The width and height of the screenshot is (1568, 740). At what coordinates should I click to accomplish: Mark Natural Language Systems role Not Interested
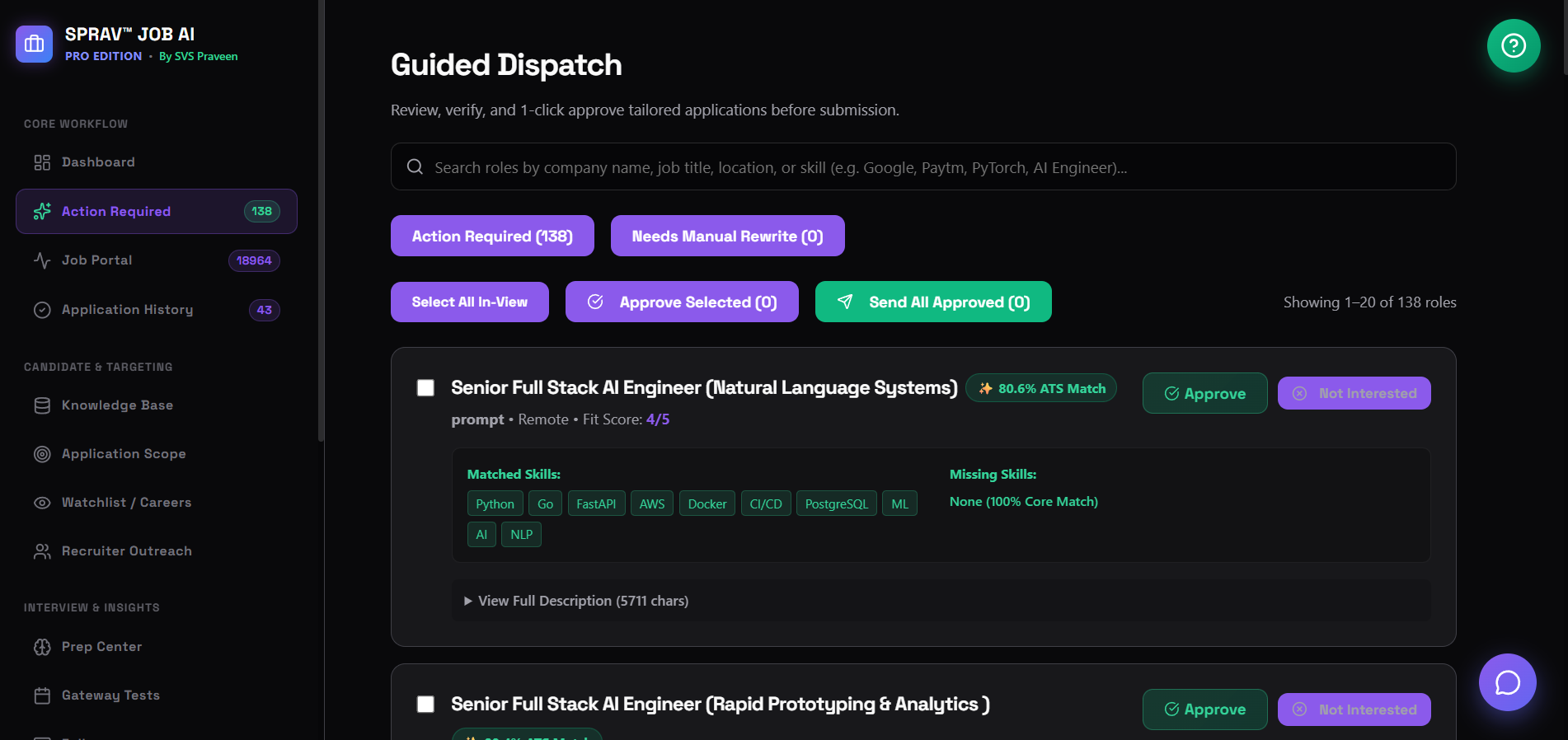coord(1354,393)
